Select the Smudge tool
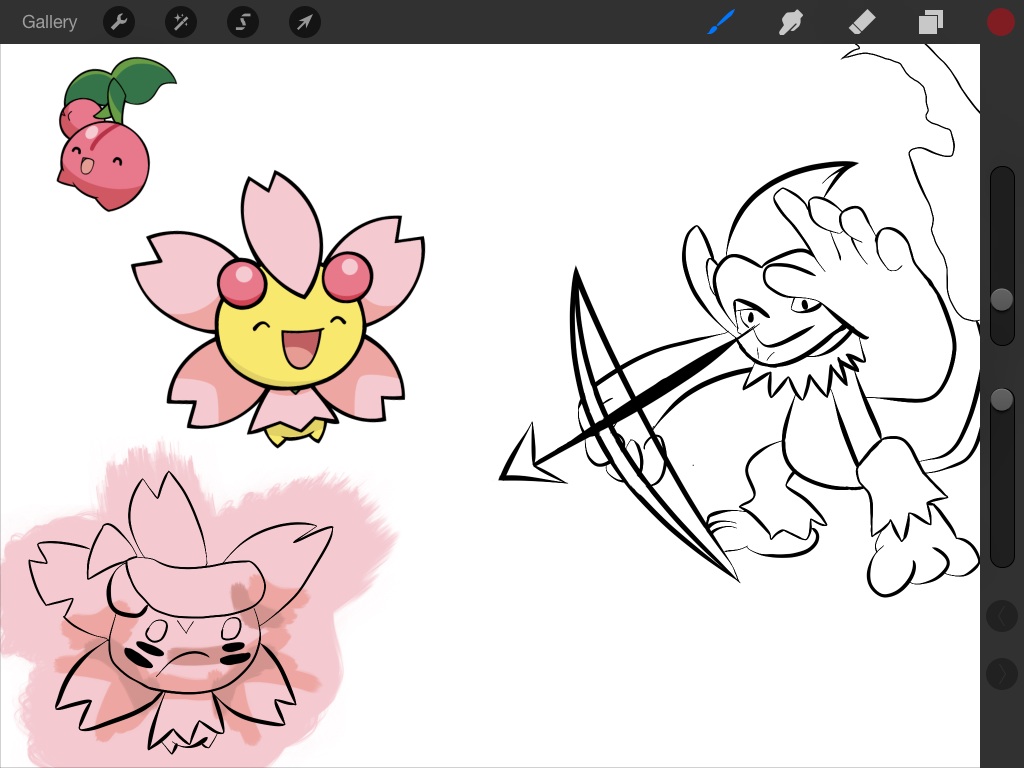Viewport: 1024px width, 768px height. click(791, 22)
